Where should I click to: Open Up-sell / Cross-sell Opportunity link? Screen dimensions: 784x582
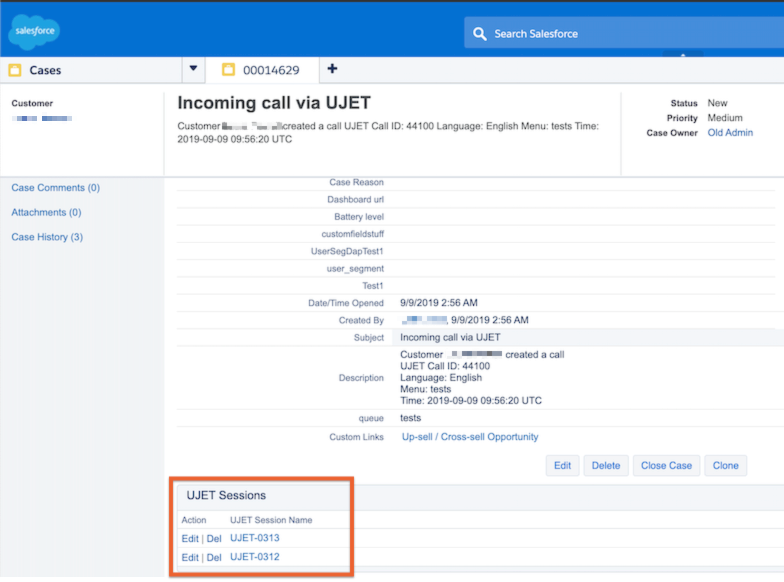pyautogui.click(x=470, y=437)
